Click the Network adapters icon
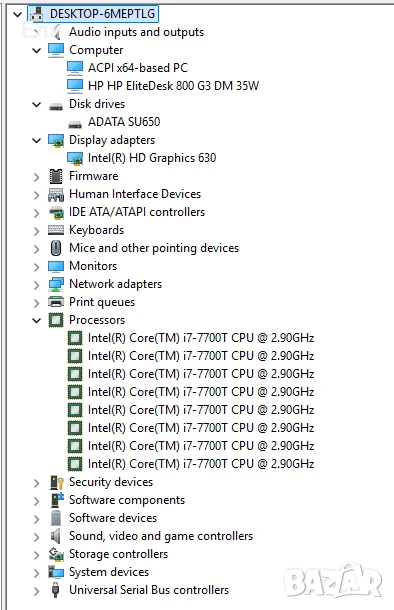This screenshot has height=610, width=394. tap(56, 284)
